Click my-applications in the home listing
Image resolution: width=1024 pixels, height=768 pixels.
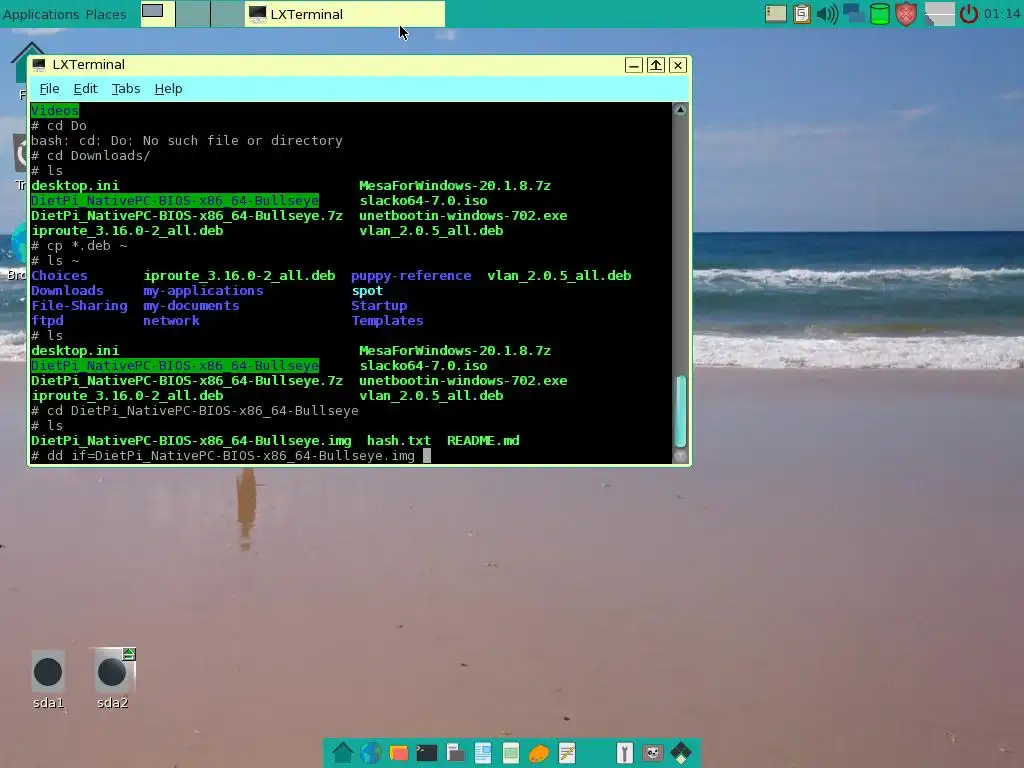[203, 291]
